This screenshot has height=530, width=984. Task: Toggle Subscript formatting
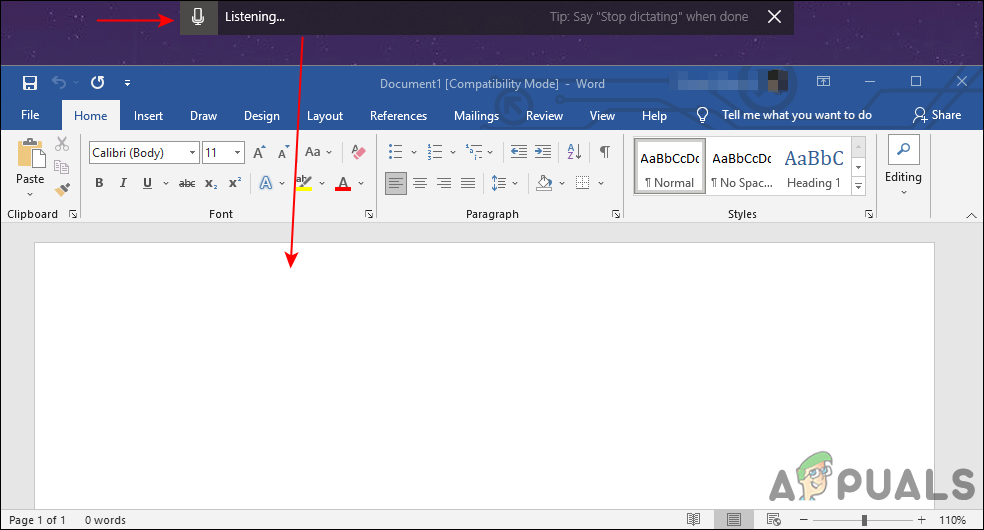pos(211,183)
